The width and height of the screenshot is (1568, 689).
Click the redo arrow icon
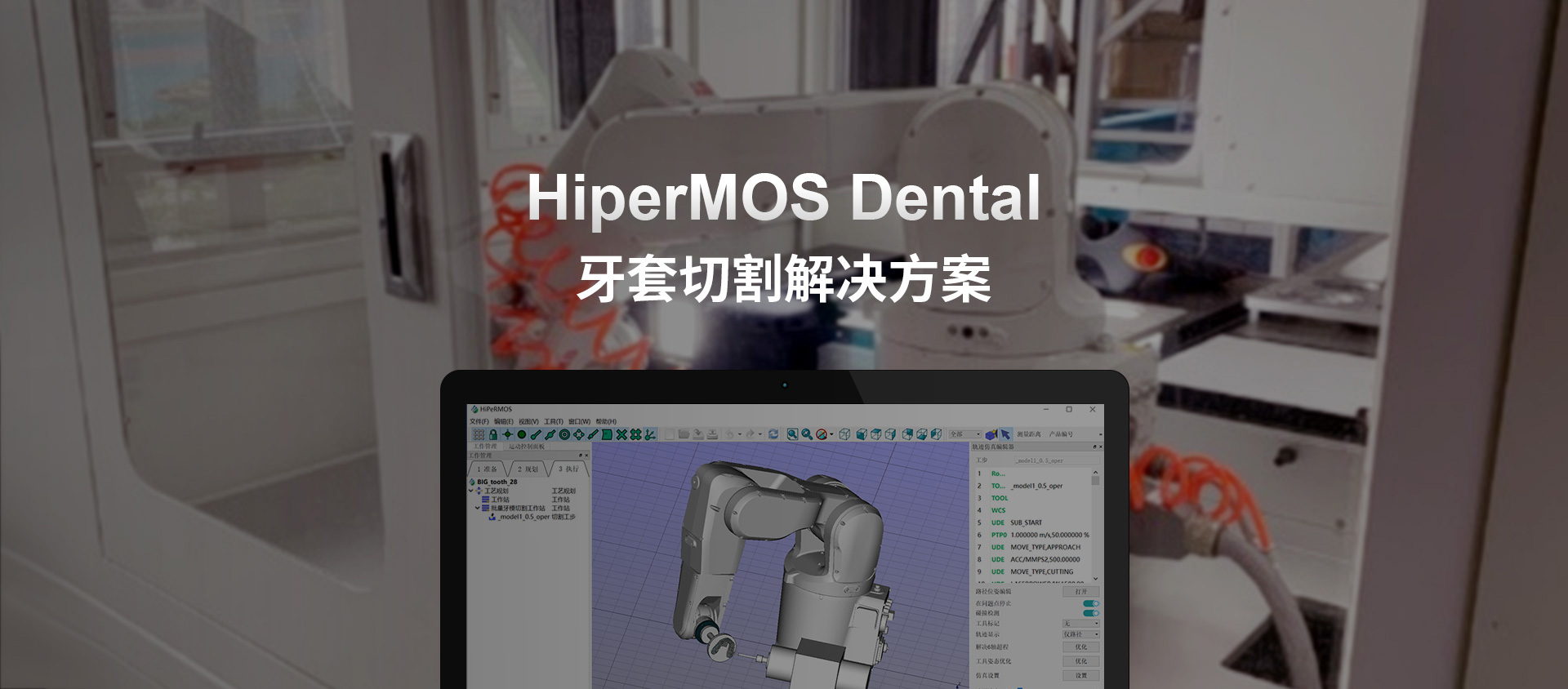[750, 434]
